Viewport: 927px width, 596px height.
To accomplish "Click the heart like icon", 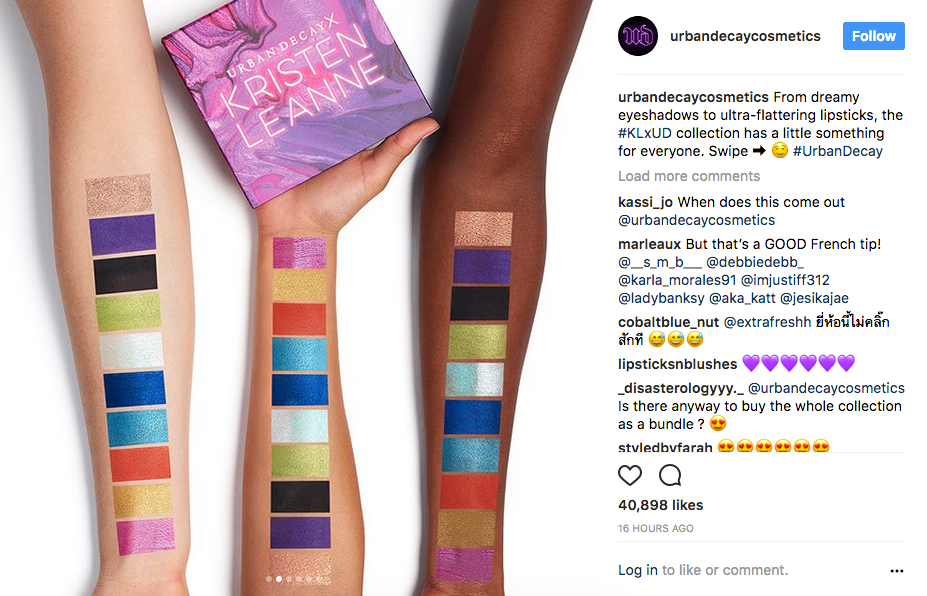I will (x=630, y=475).
